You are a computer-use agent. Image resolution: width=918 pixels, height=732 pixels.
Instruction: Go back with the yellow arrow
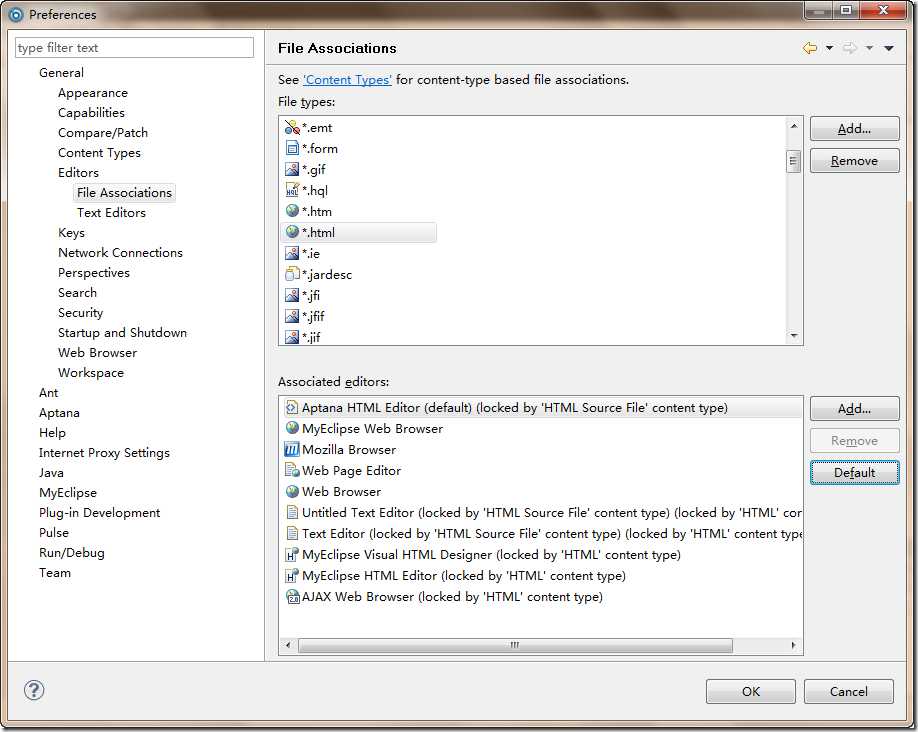pyautogui.click(x=810, y=48)
